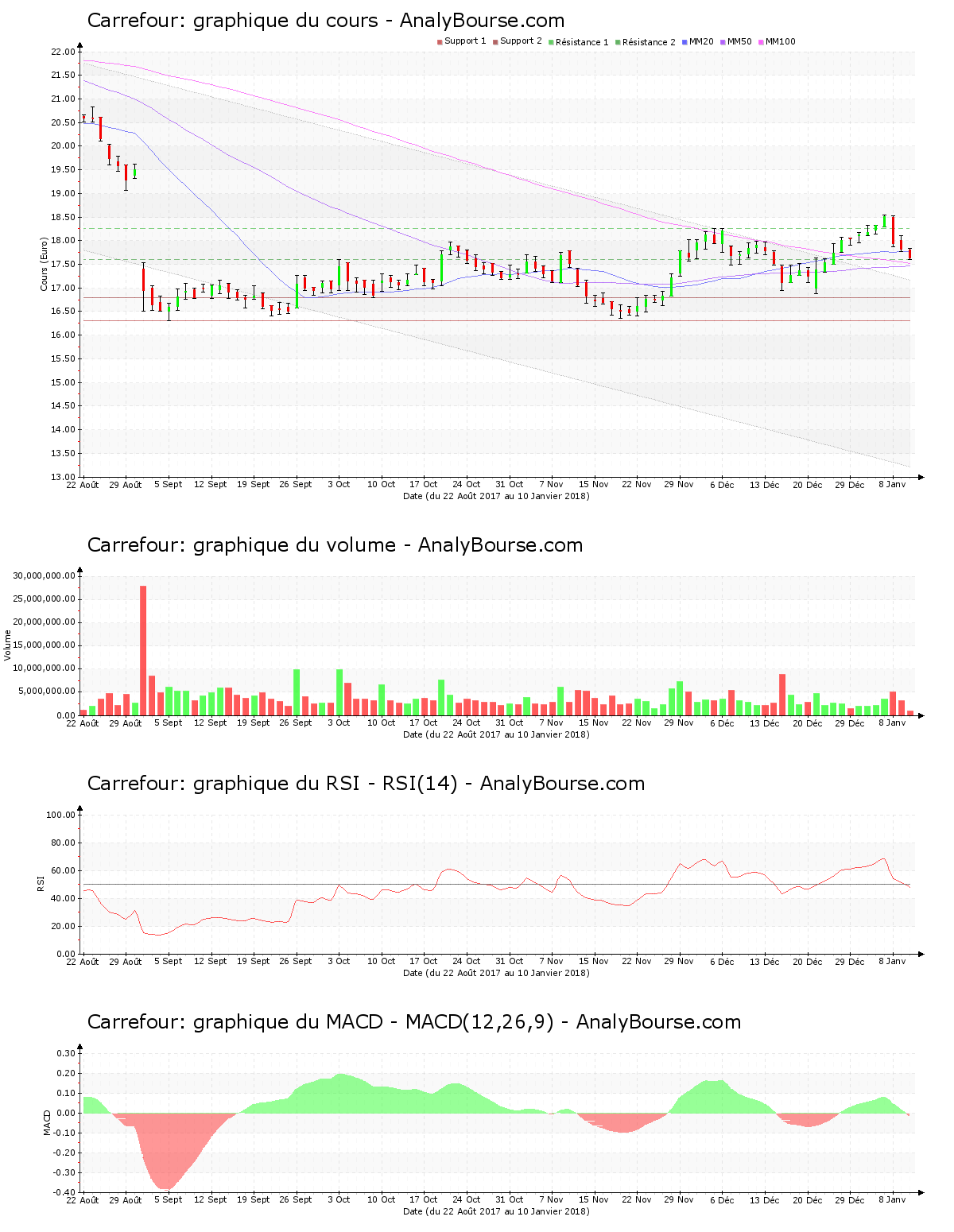Screen dimensions: 954x1232
Task: Click the Support 1 red legend square
Action: tap(440, 42)
